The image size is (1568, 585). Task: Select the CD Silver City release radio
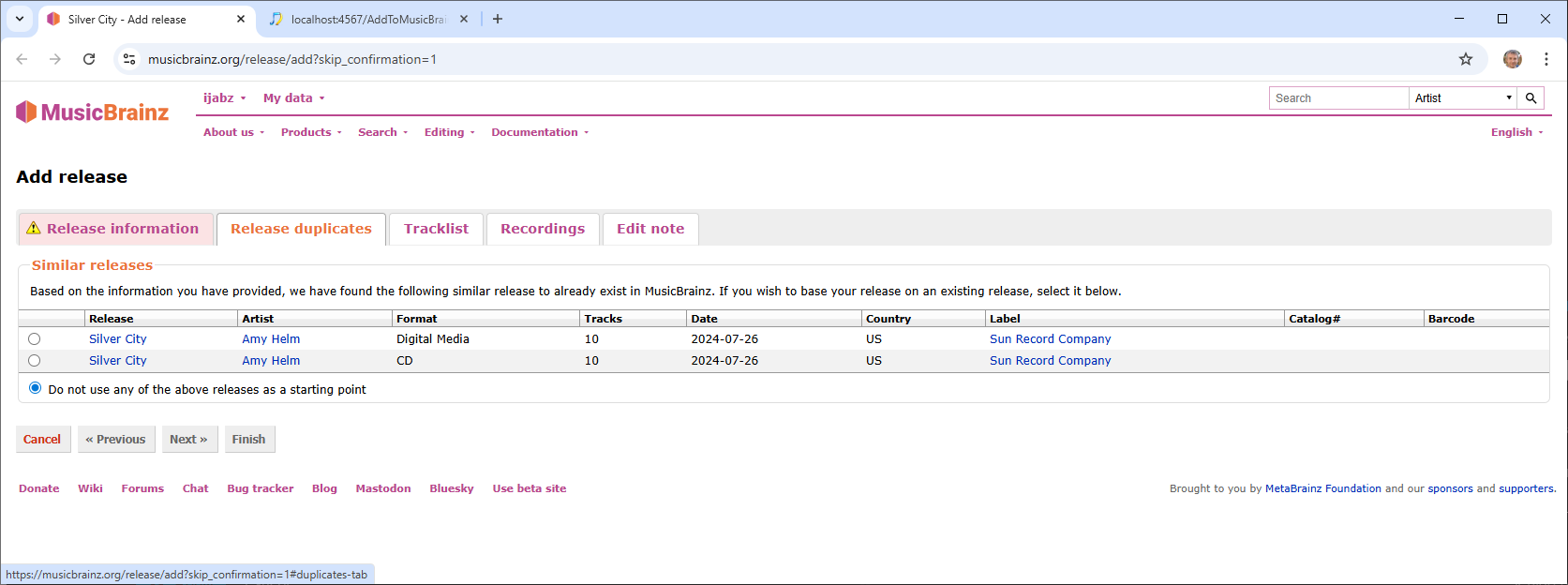[x=35, y=361]
